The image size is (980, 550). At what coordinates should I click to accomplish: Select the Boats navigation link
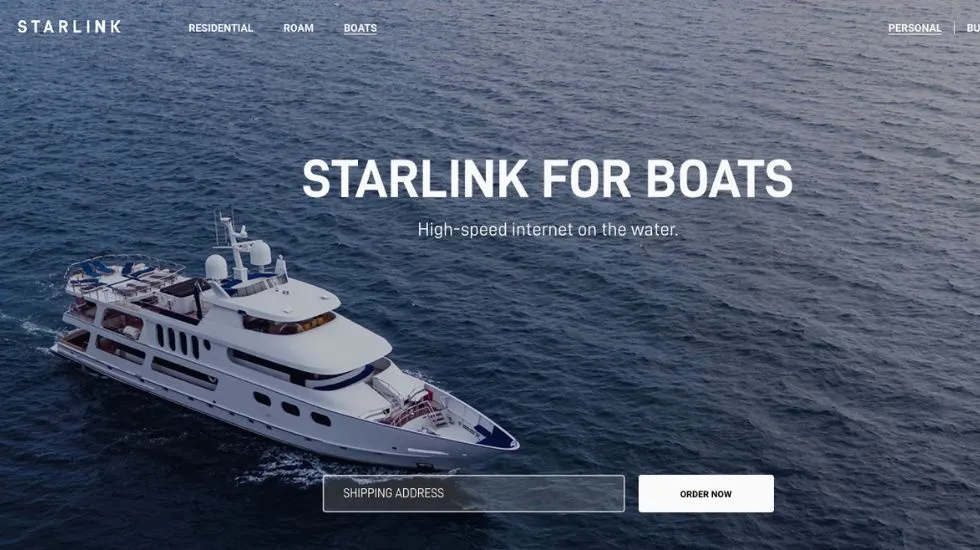pos(360,28)
